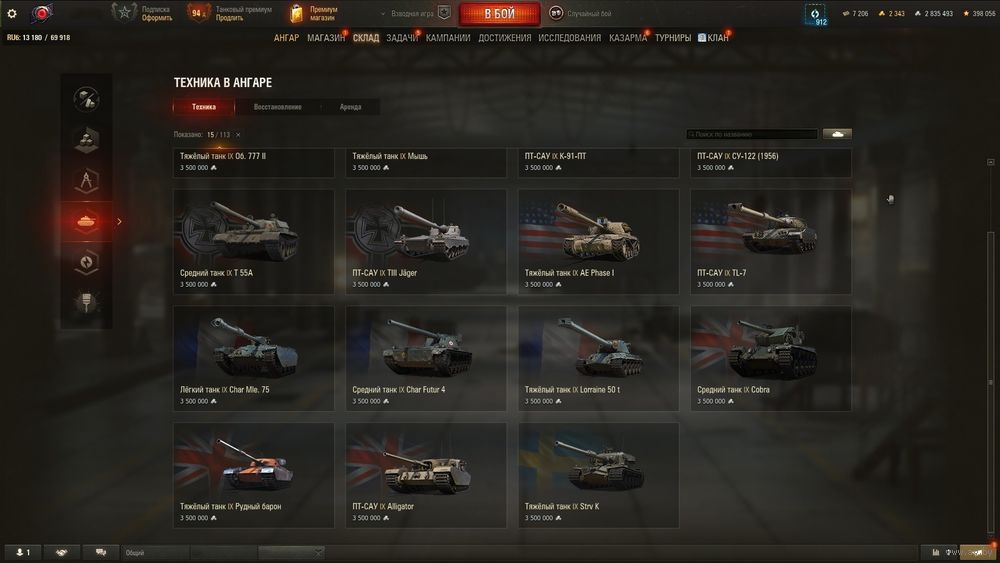Image resolution: width=1000 pixels, height=563 pixels.
Task: Open the settings gear menu
Action: point(11,13)
